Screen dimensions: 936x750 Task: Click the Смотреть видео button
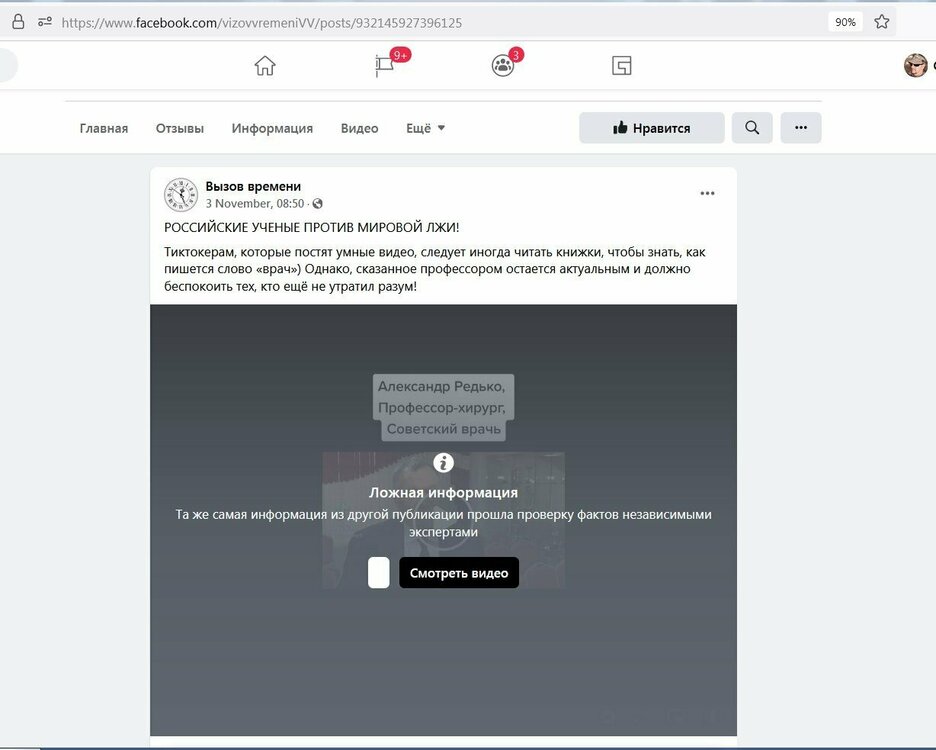(x=458, y=572)
